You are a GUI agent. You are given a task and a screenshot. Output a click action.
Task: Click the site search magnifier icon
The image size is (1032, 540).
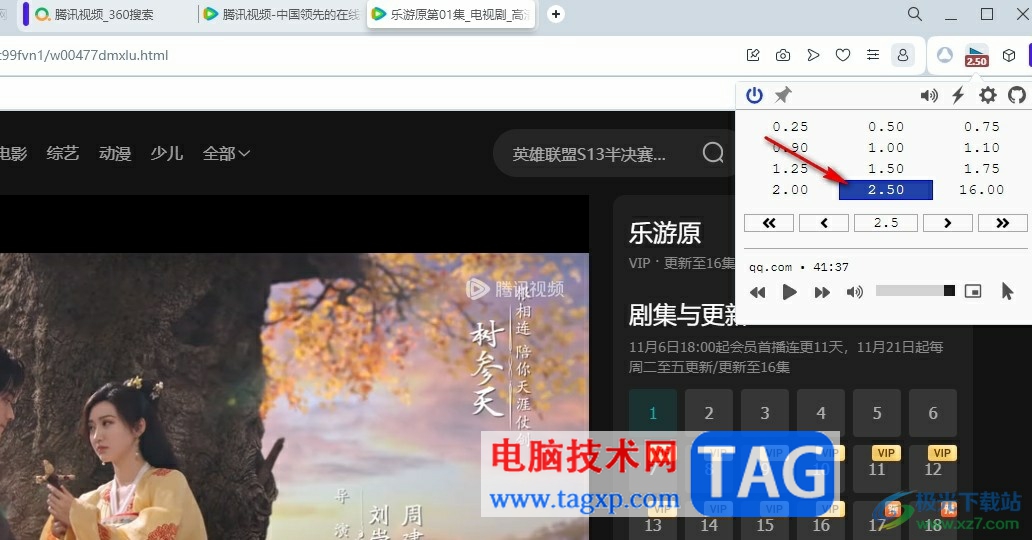[713, 153]
